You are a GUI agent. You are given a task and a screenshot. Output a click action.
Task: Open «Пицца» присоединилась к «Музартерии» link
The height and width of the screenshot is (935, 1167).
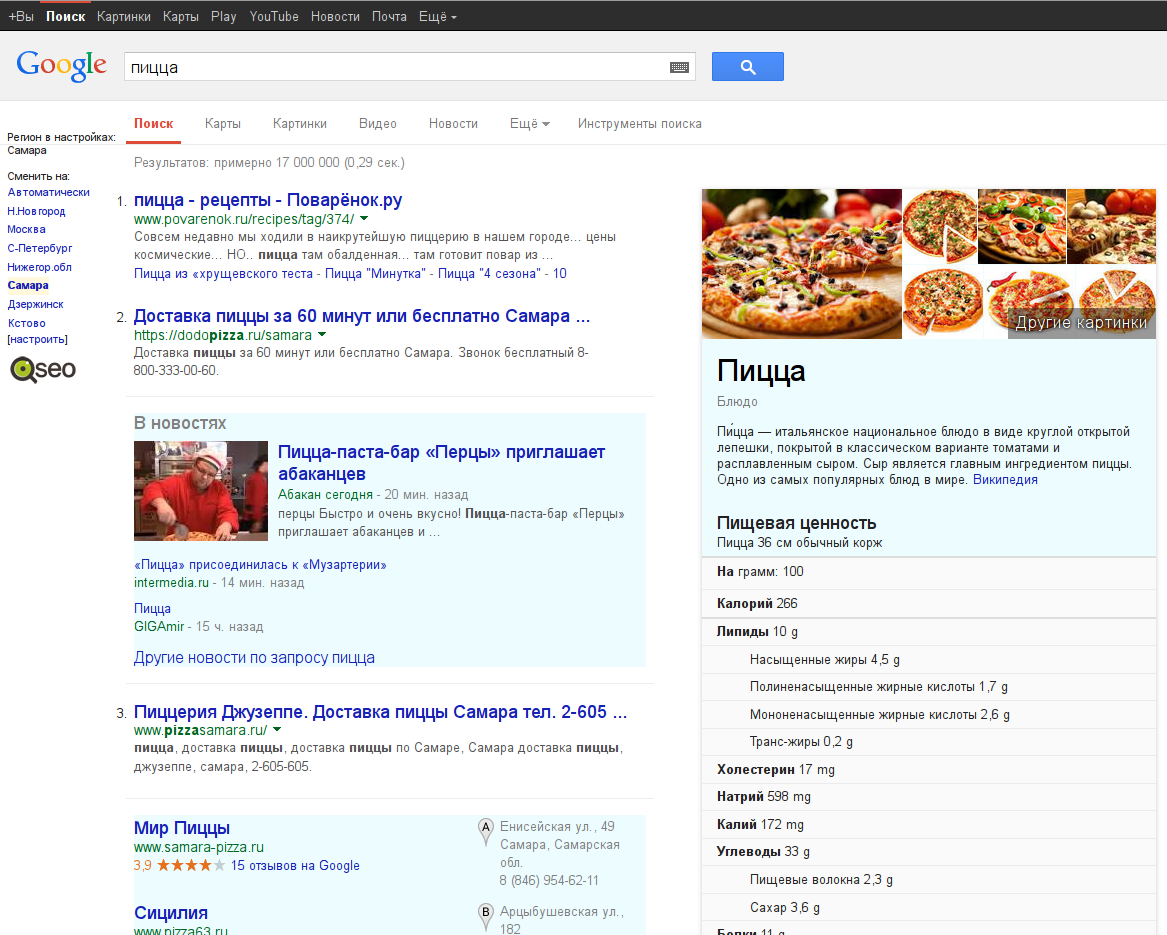[x=260, y=564]
